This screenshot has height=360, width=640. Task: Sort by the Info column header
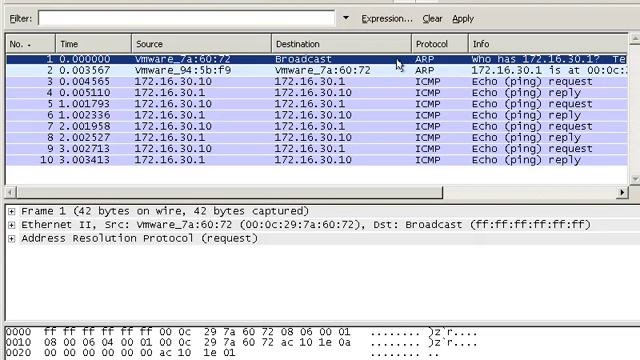click(x=548, y=44)
